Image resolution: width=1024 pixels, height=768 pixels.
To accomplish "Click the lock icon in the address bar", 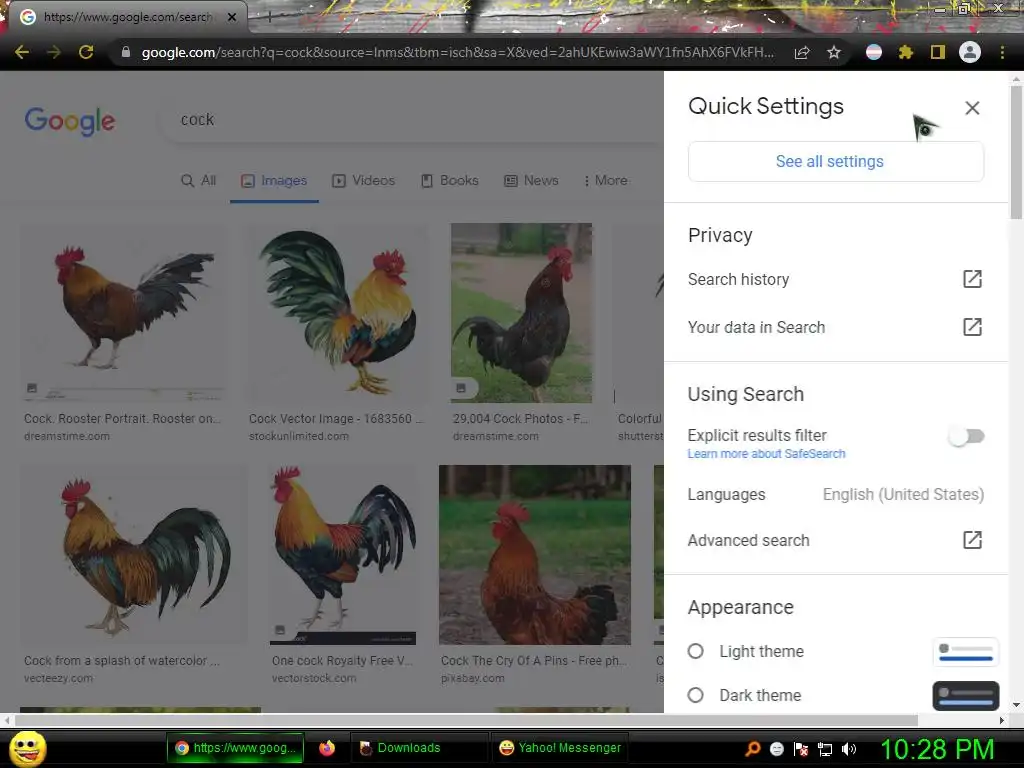I will (x=126, y=52).
